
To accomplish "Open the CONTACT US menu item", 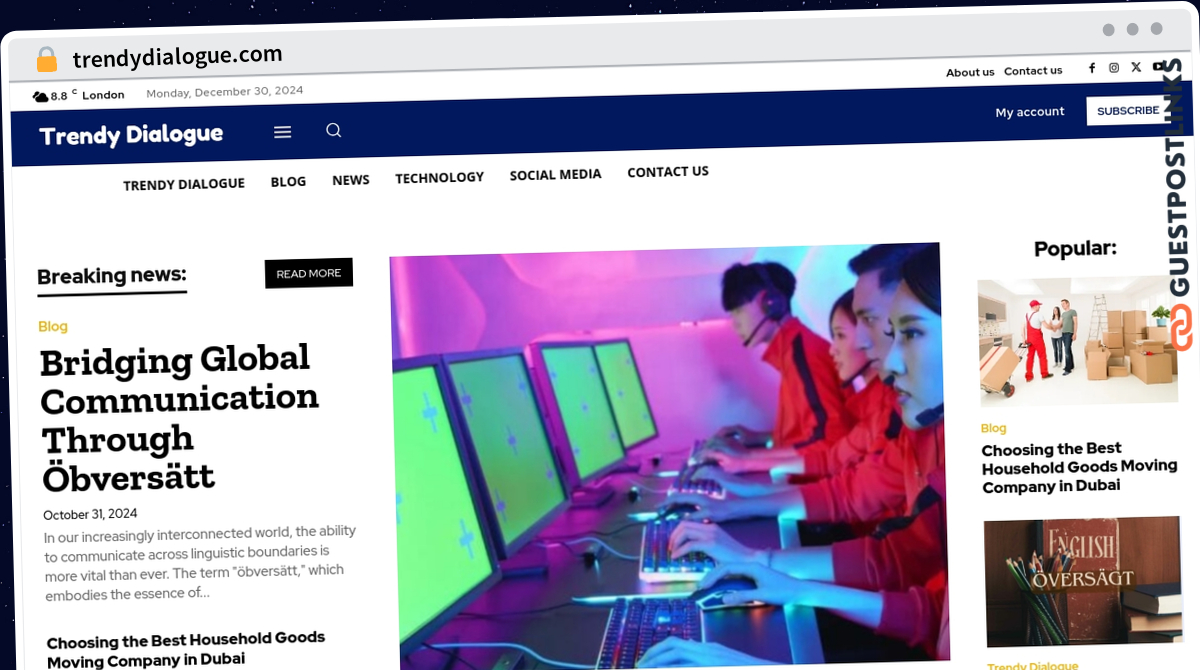I will click(668, 172).
